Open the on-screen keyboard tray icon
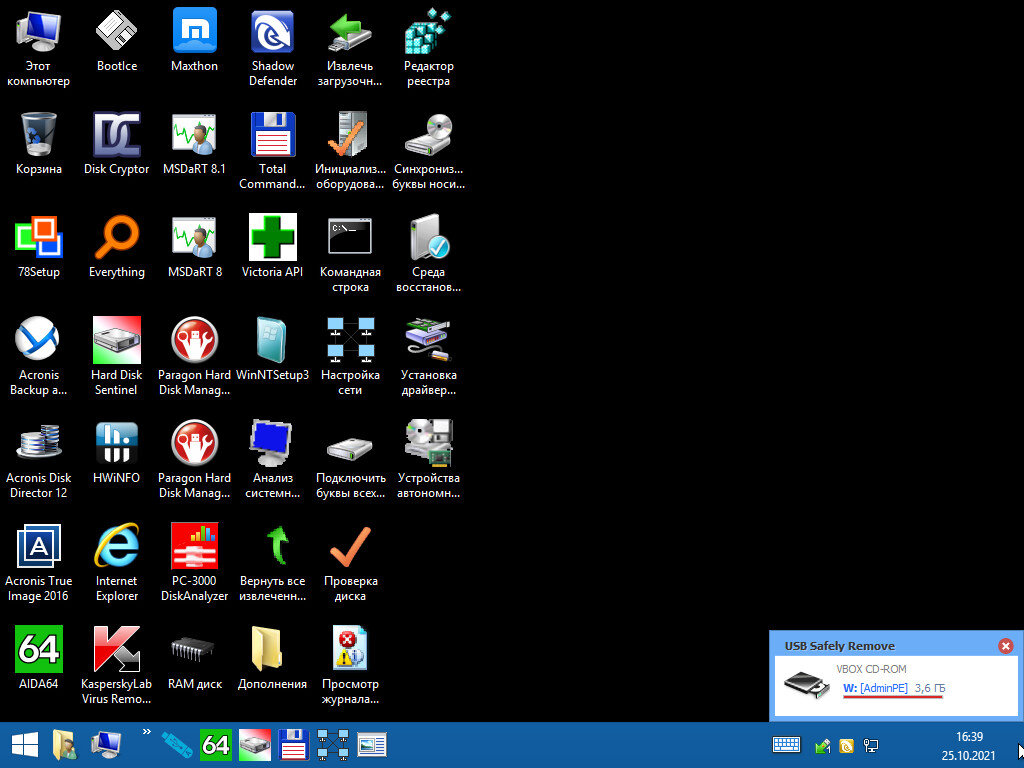 click(787, 744)
